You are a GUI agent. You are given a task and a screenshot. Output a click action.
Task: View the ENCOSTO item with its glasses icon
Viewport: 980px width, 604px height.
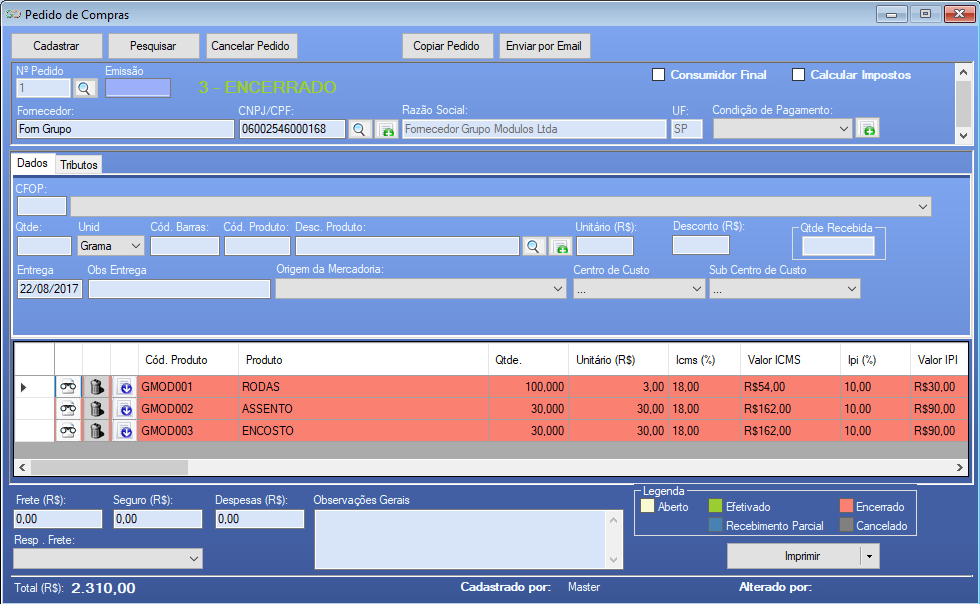tap(68, 431)
